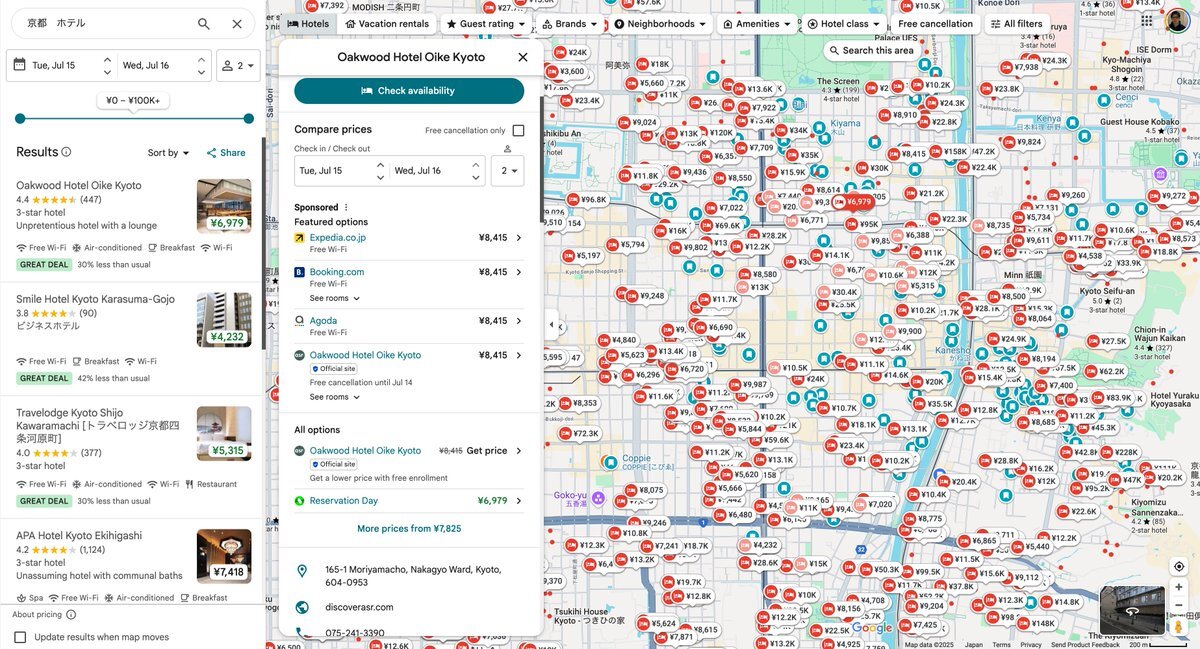
Task: Open the Sort by dropdown
Action: (x=169, y=153)
